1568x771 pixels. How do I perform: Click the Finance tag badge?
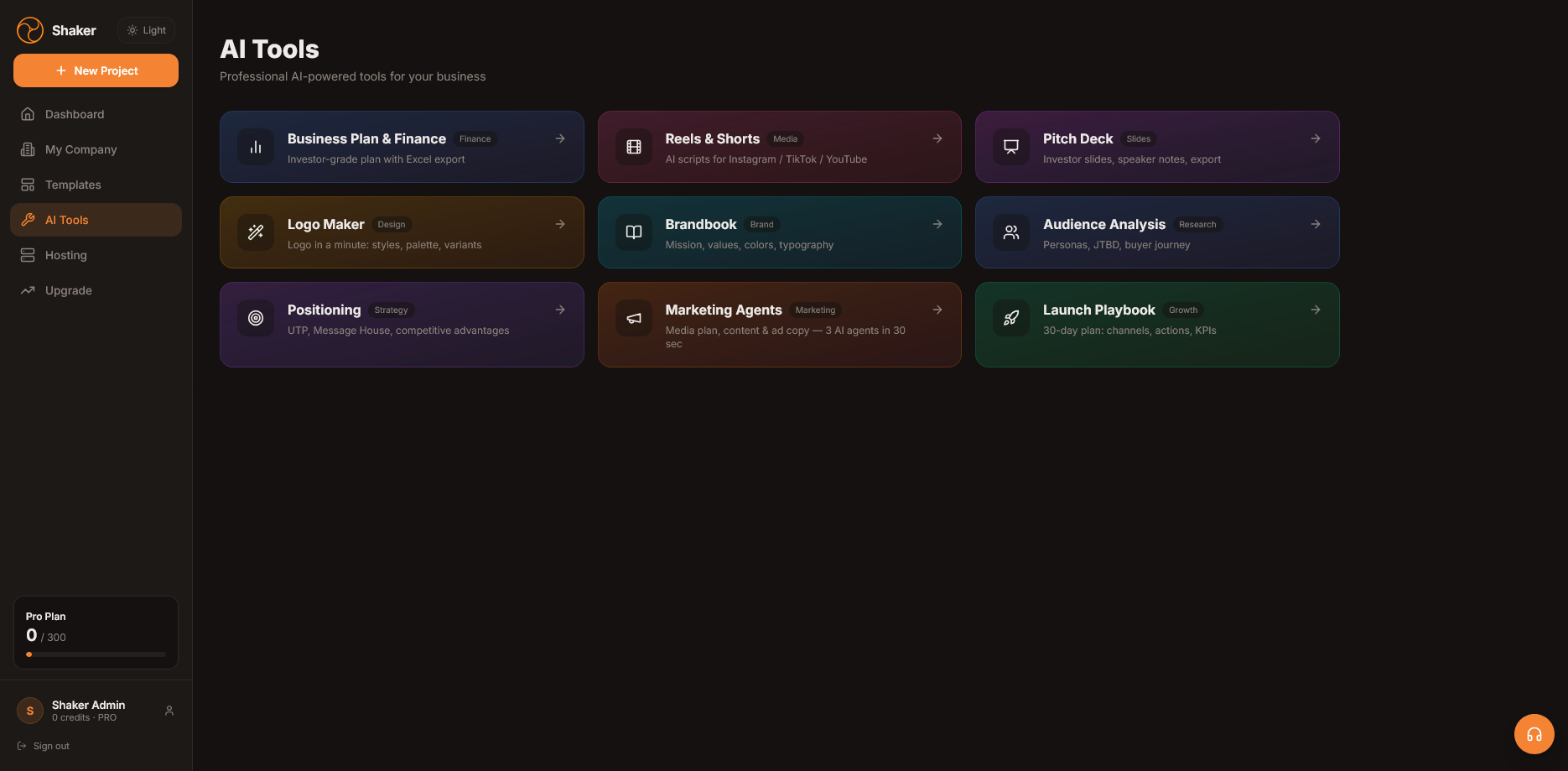pyautogui.click(x=475, y=139)
